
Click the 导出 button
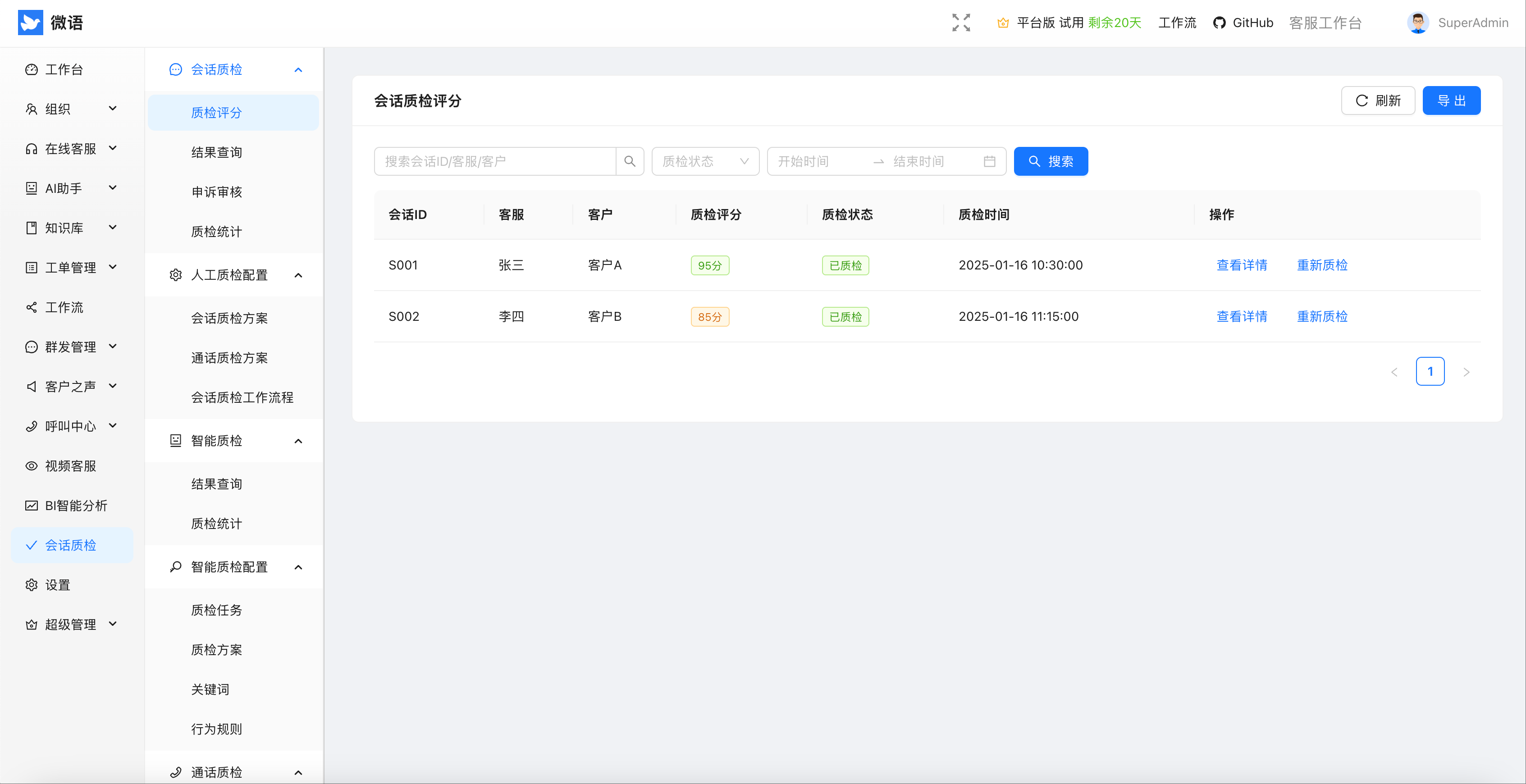pos(1451,100)
